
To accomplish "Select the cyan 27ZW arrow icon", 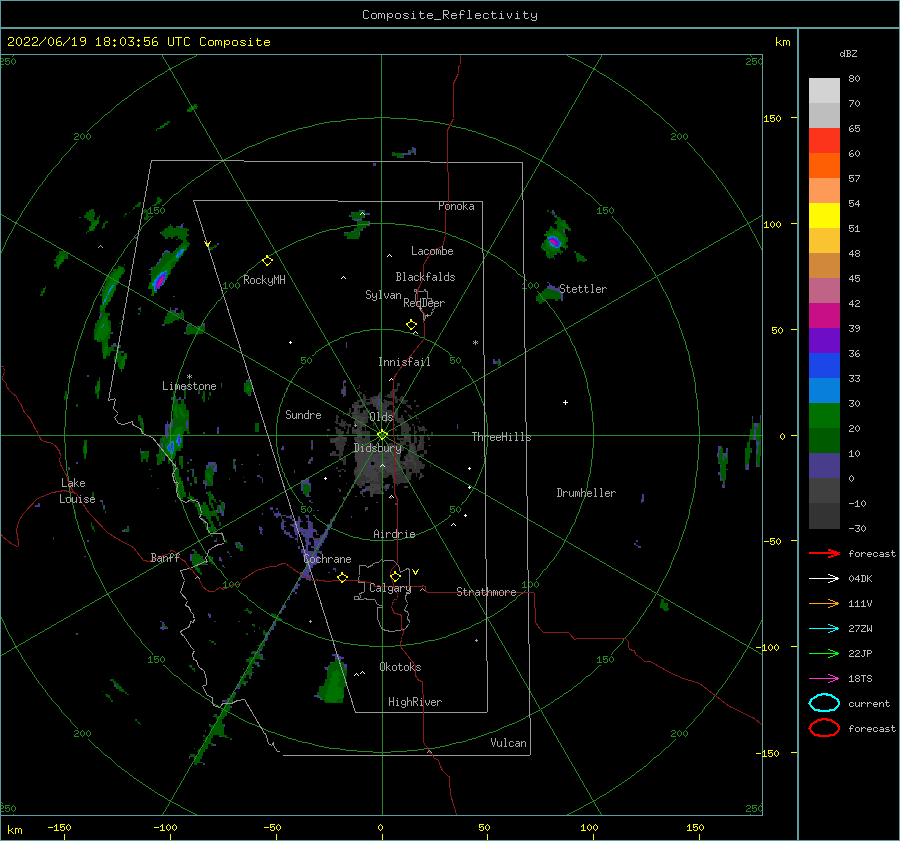I will tap(824, 629).
